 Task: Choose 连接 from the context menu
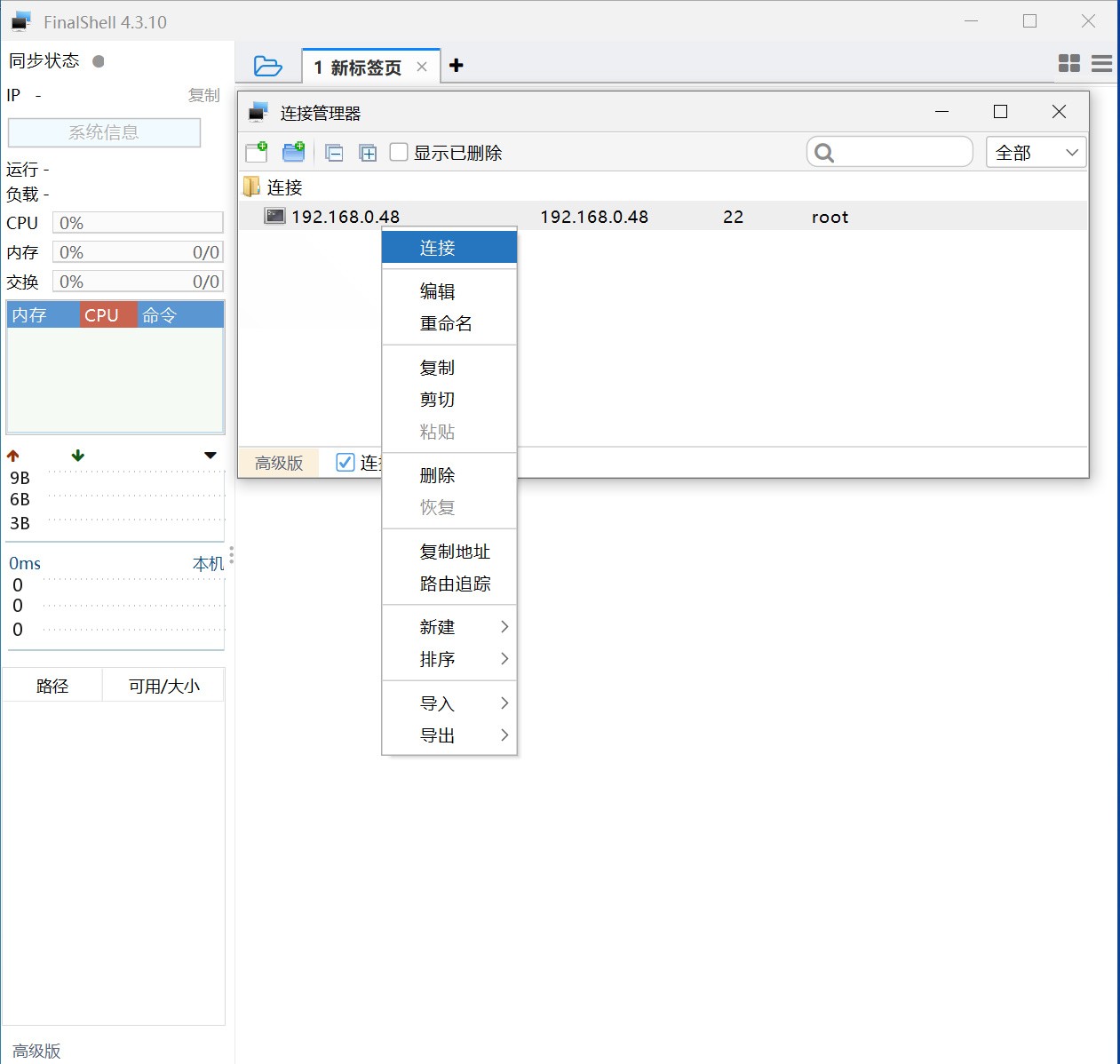tap(449, 248)
